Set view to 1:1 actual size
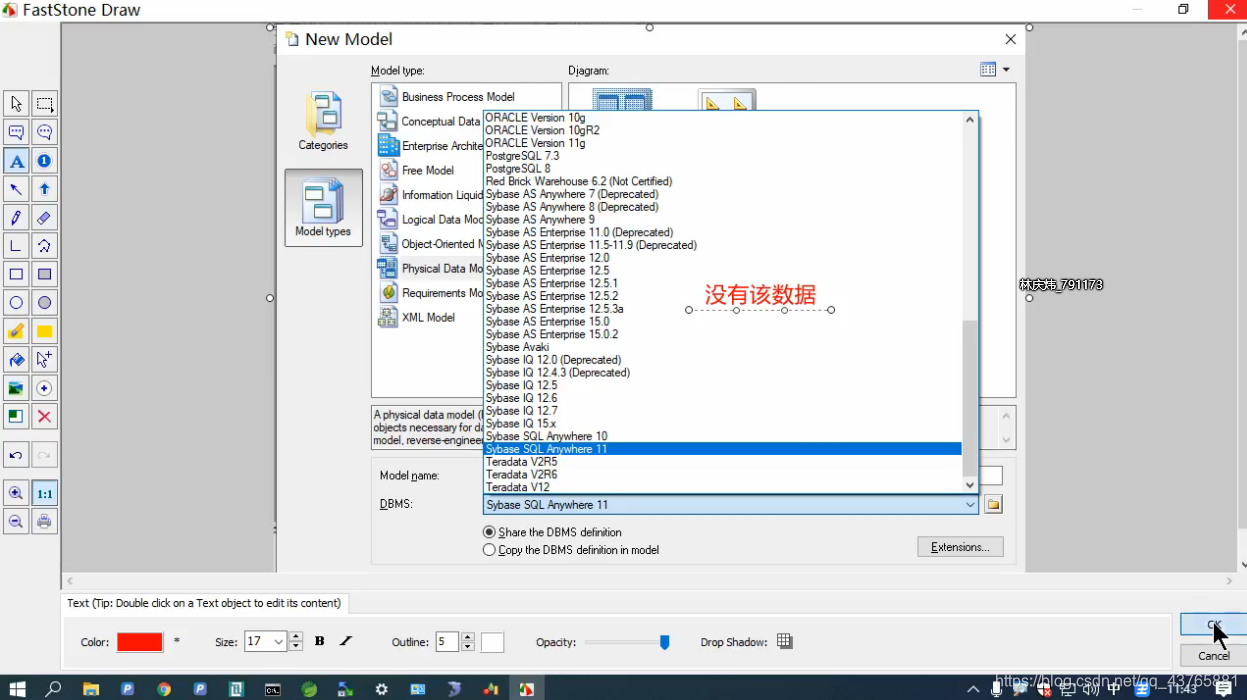1247x700 pixels. point(44,493)
